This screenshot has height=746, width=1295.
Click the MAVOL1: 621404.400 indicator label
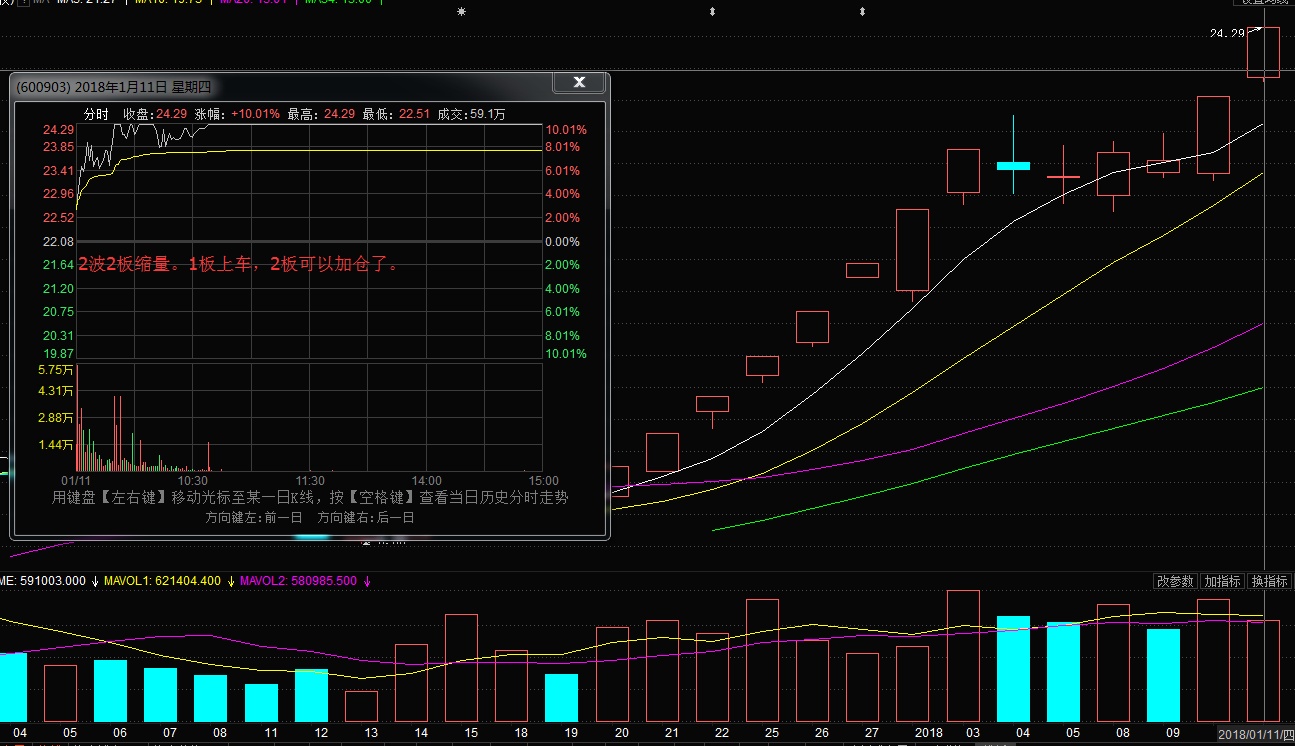pos(162,581)
